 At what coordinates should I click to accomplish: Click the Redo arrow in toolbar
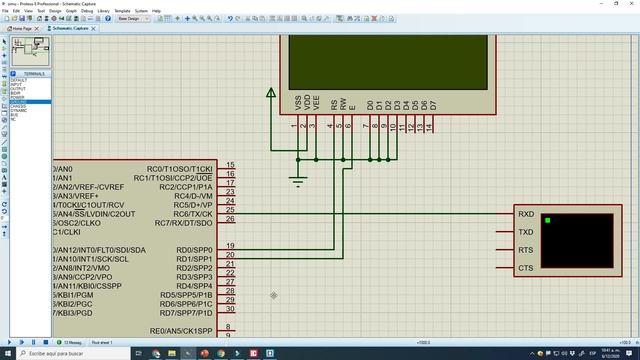point(238,18)
